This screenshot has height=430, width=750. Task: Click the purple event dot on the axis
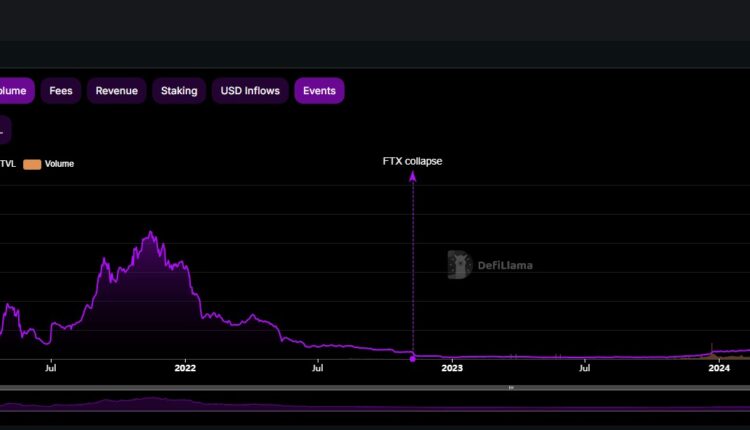pyautogui.click(x=412, y=358)
